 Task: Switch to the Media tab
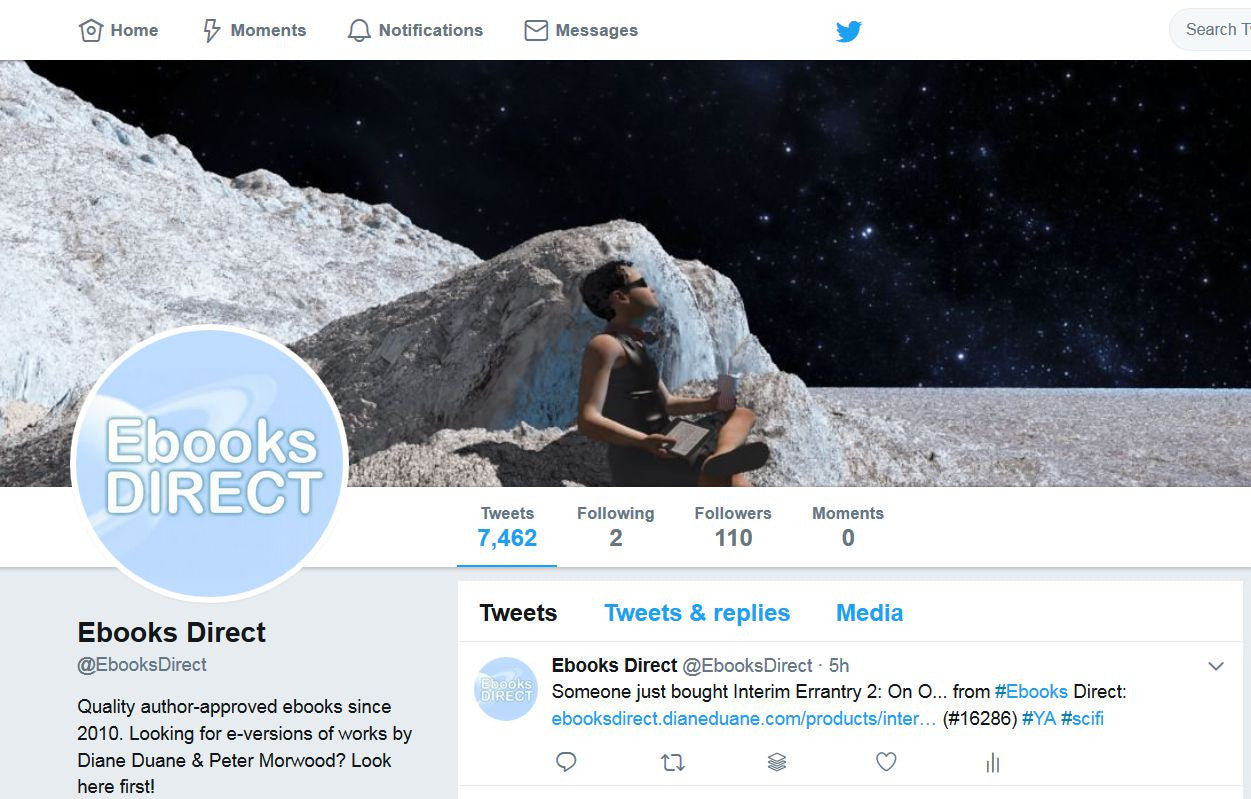click(x=869, y=613)
